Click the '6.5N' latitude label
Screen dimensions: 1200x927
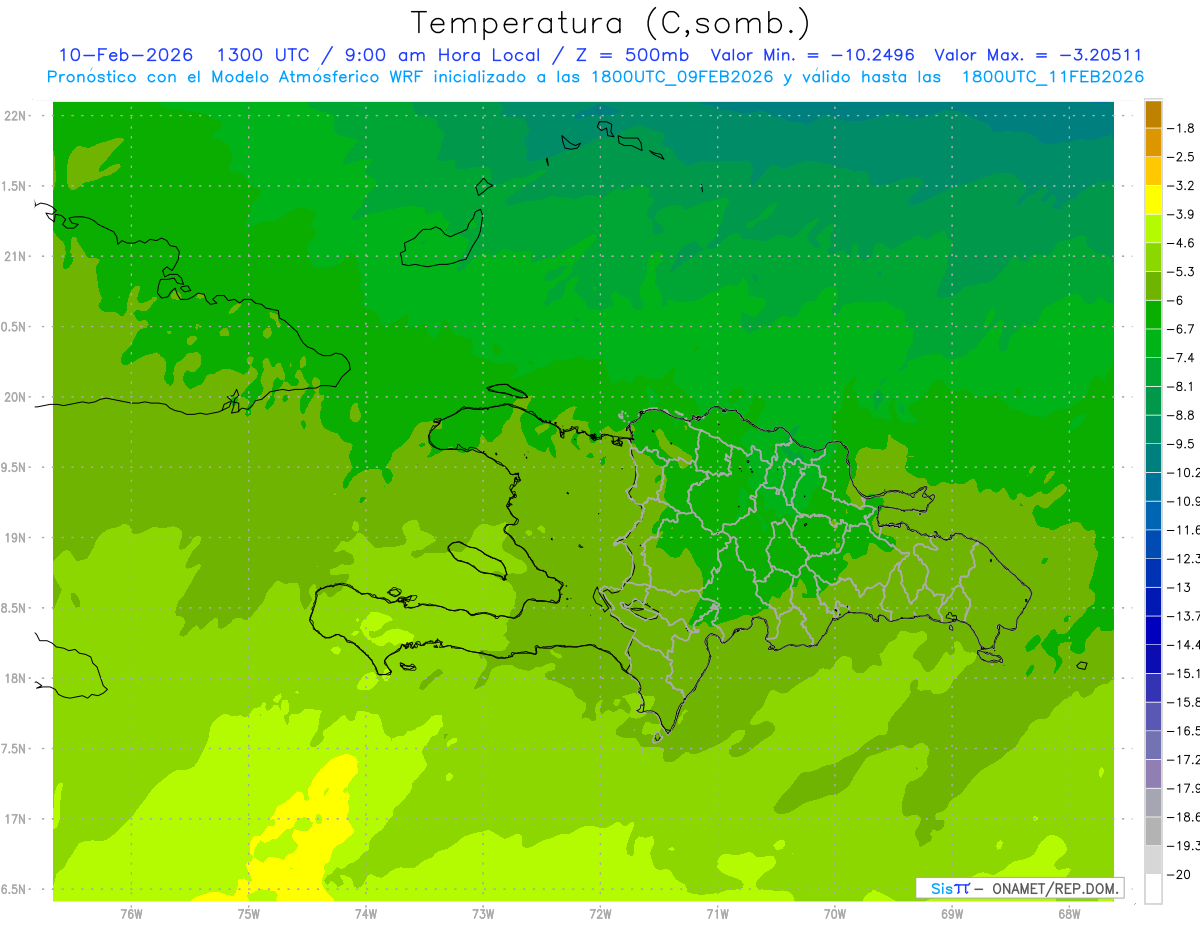pos(16,890)
